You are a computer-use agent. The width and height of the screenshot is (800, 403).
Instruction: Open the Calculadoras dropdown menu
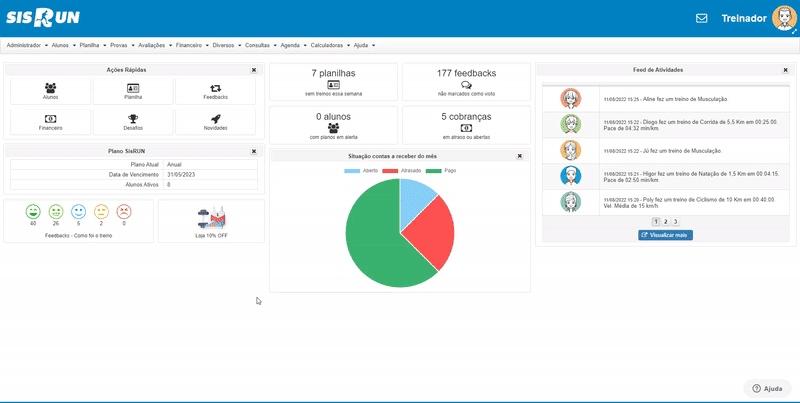pyautogui.click(x=330, y=45)
